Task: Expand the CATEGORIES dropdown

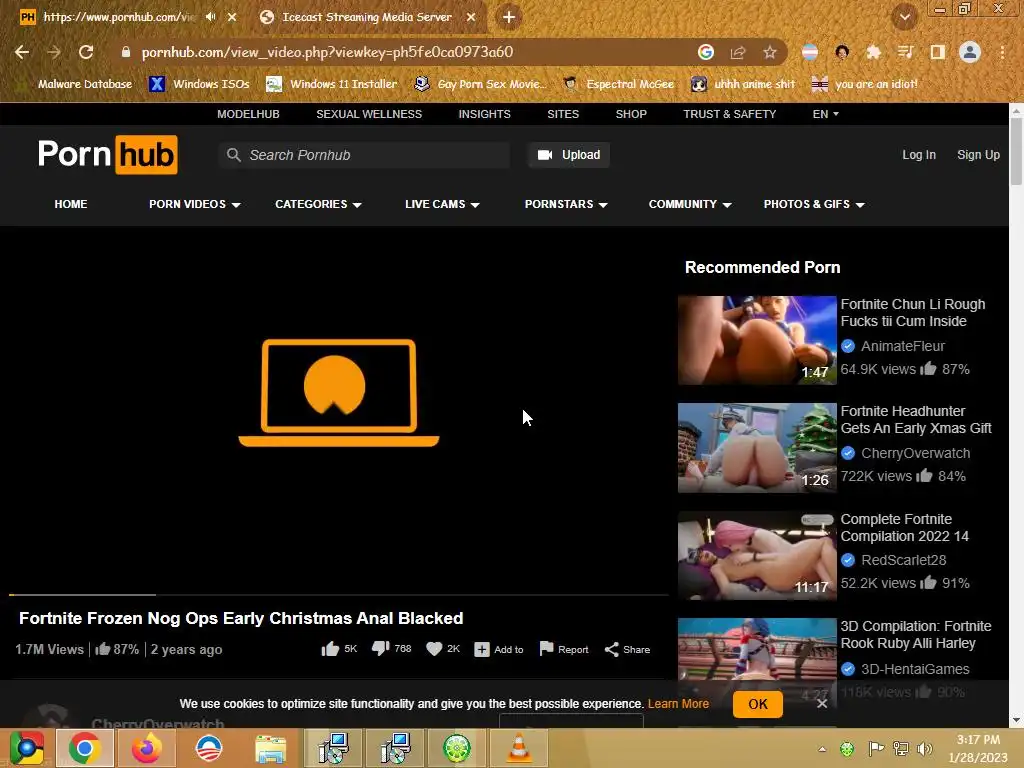Action: point(318,204)
